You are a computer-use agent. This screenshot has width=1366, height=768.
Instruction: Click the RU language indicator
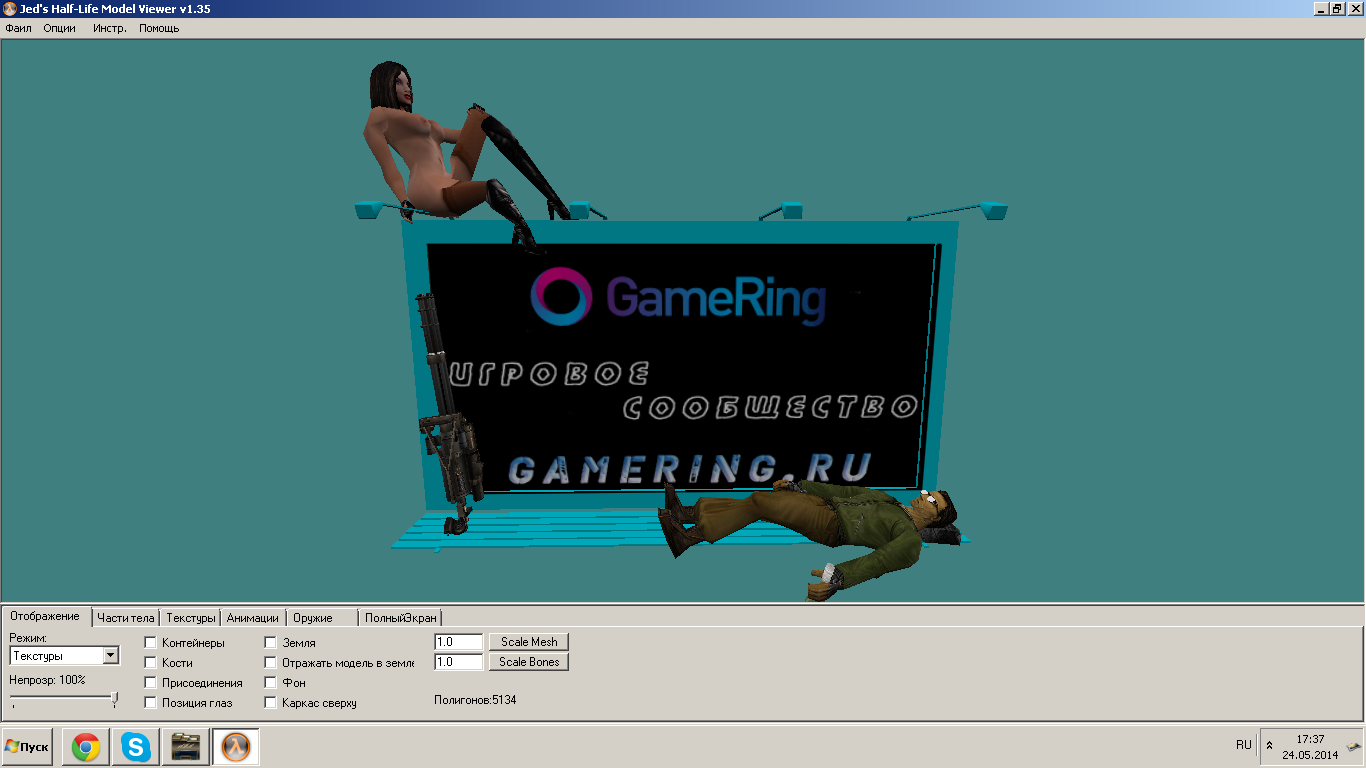coord(1244,745)
